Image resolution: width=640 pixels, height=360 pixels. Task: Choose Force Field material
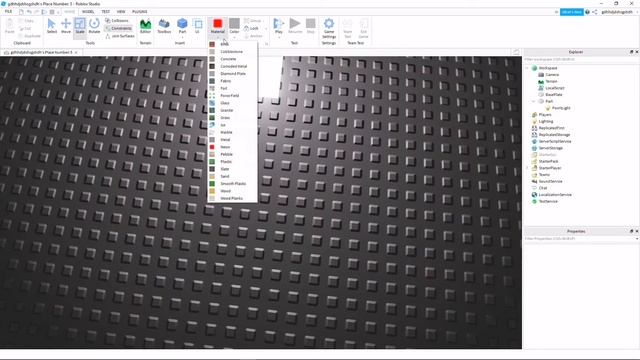[232, 96]
